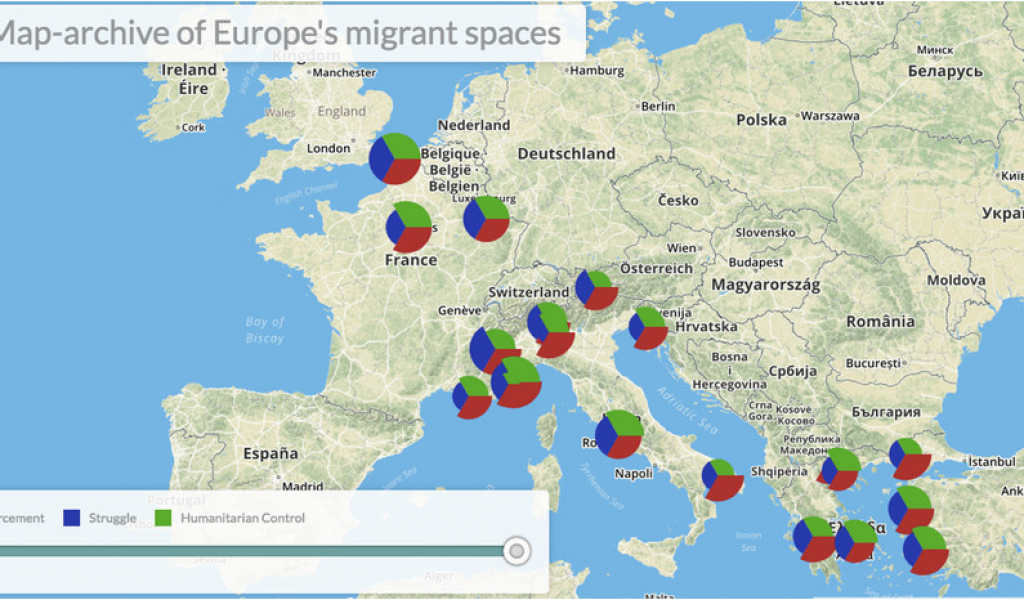
Task: Click the Беларусь country label
Action: coord(945,72)
